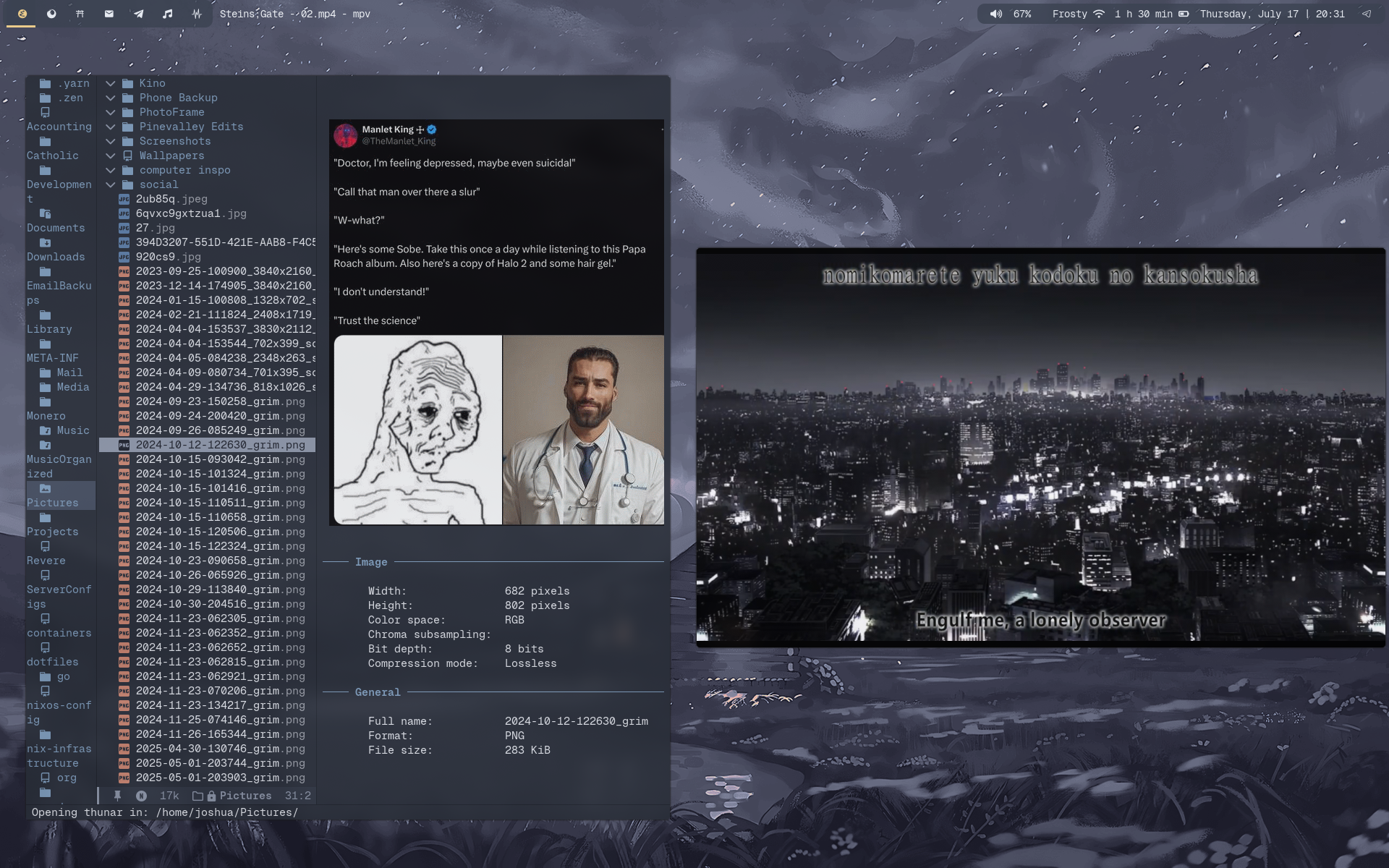Viewport: 1389px width, 868px height.
Task: Select file 2025-04-30-130746_grim.png
Action: pos(221,749)
